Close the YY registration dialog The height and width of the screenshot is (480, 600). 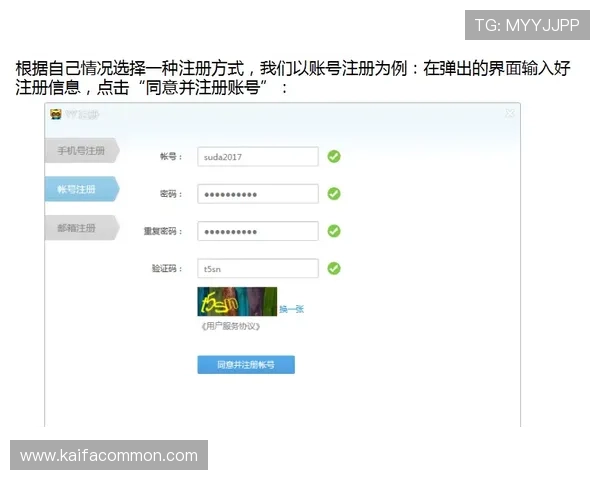pos(510,113)
